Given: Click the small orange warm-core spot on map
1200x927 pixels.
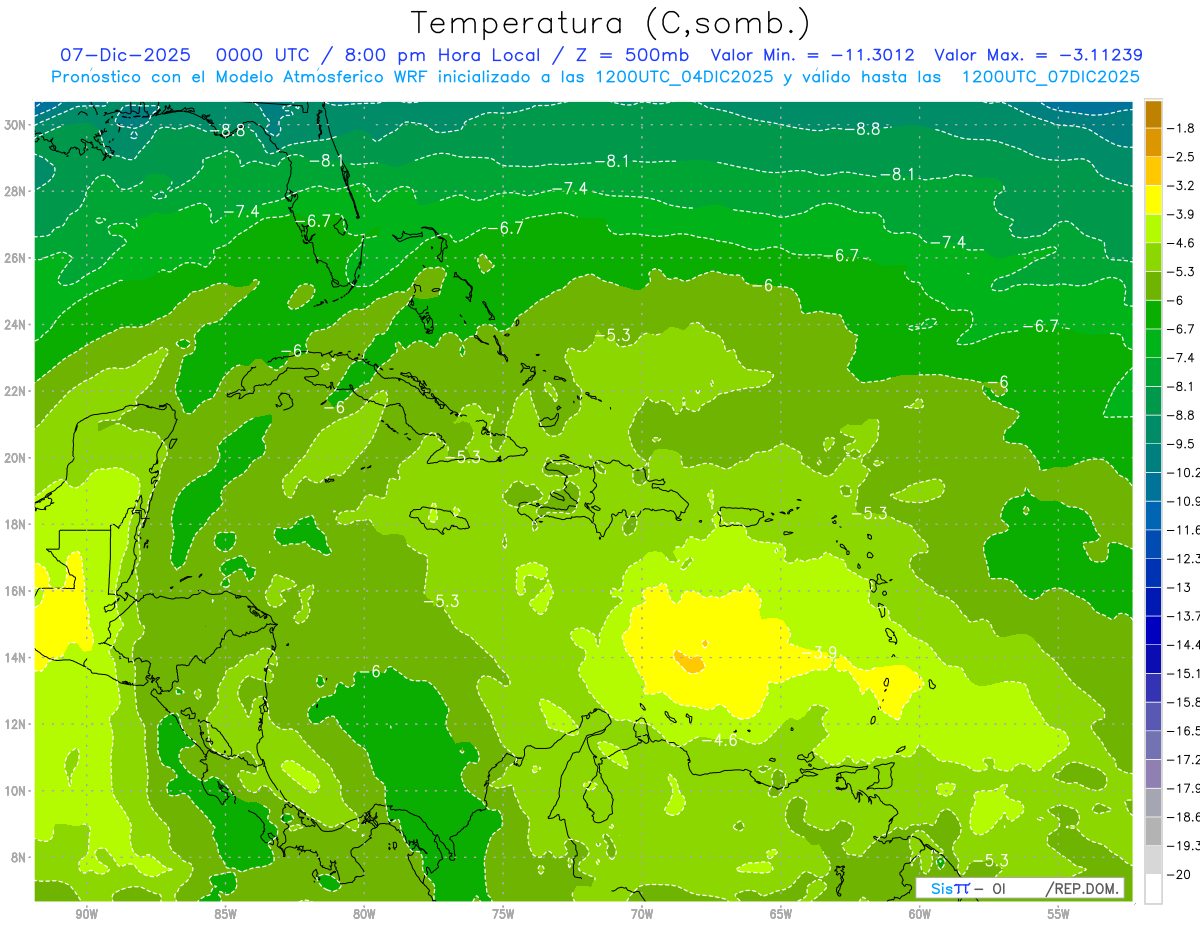Looking at the screenshot, I should (x=689, y=661).
